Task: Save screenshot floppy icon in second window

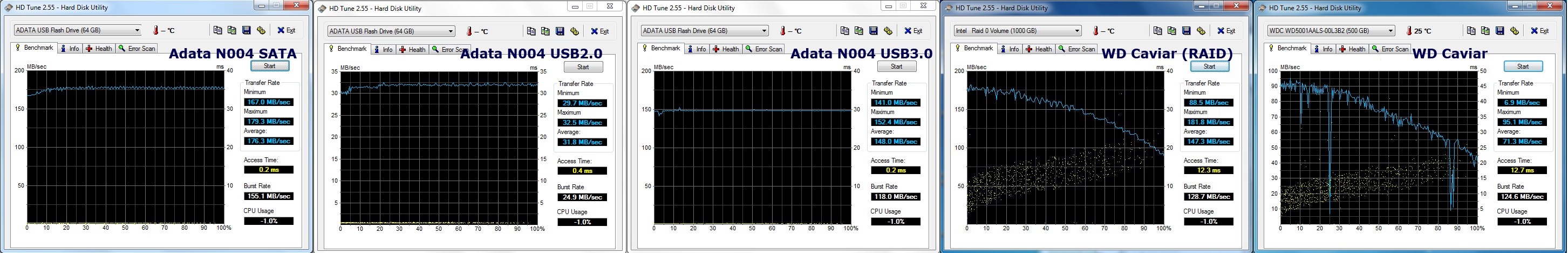Action: click(x=560, y=31)
